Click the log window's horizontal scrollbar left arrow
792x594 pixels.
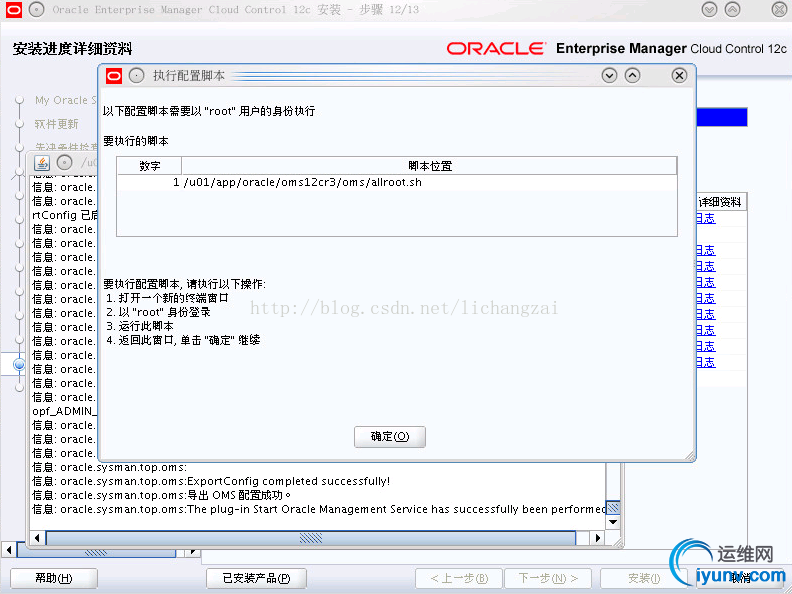point(37,538)
